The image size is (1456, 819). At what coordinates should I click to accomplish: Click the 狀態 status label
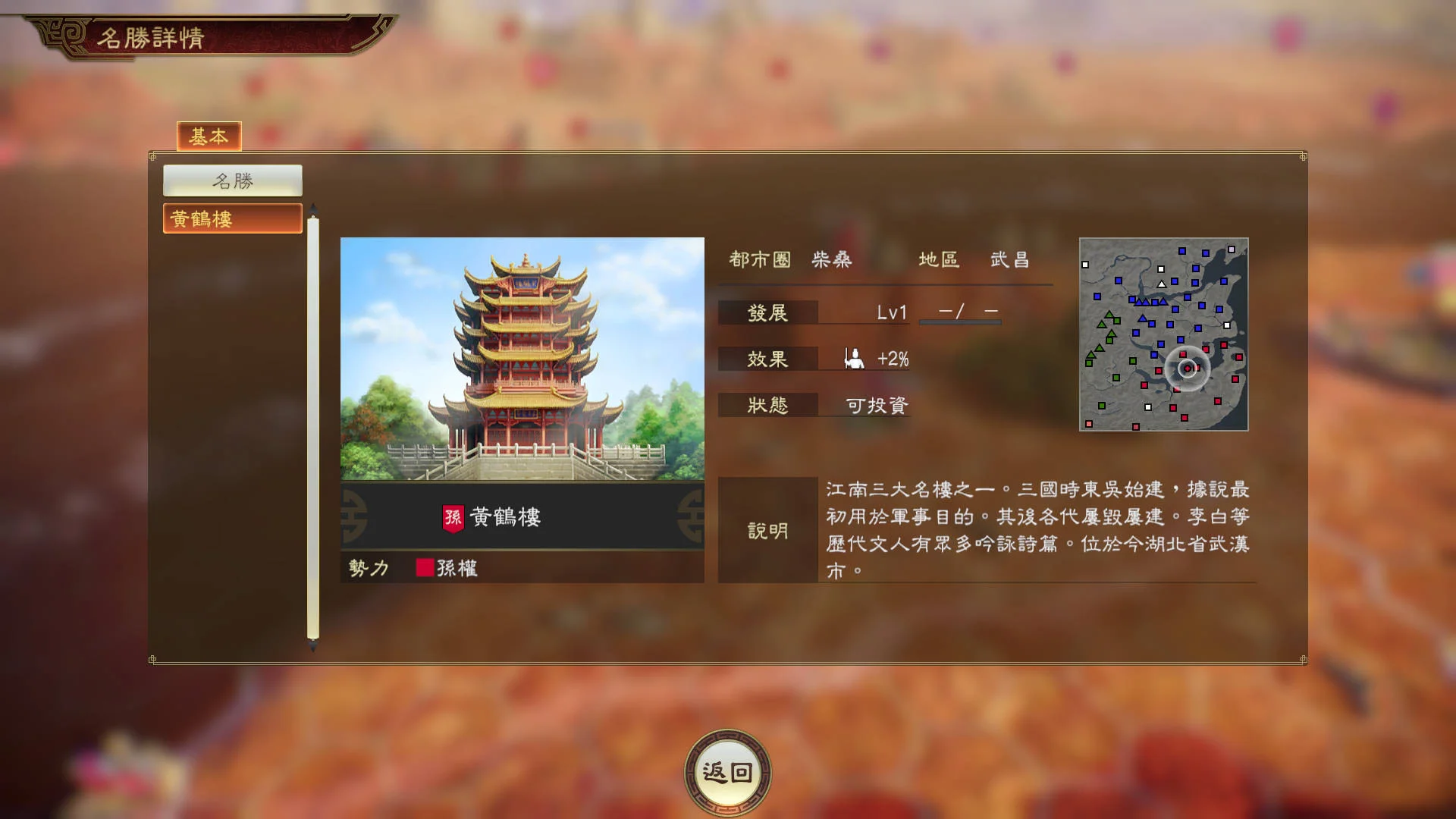pos(767,405)
